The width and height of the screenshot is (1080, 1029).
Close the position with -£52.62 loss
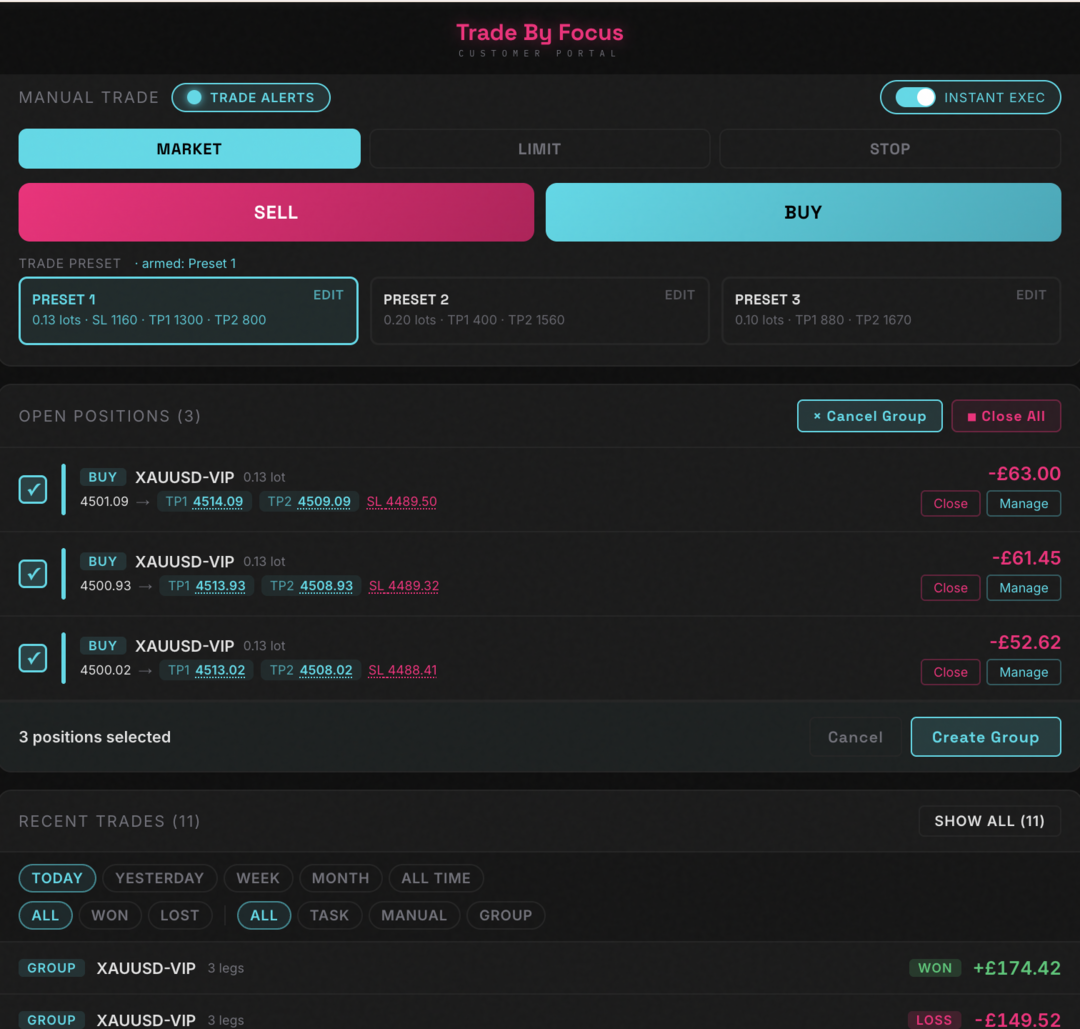(951, 672)
